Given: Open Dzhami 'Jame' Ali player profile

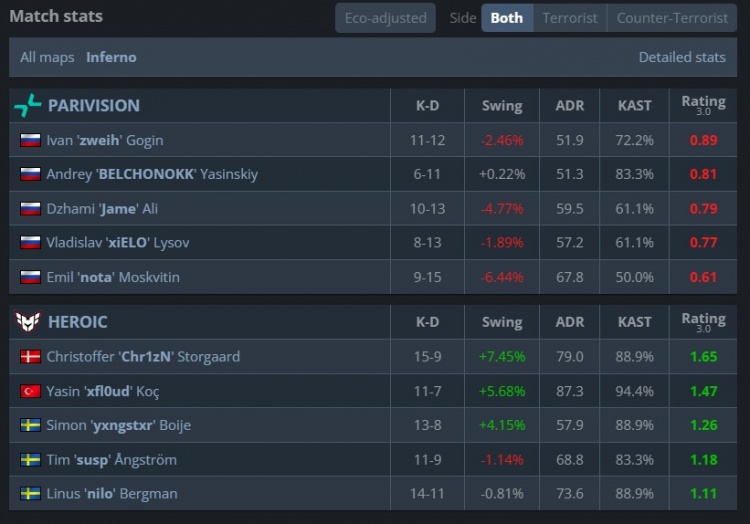Looking at the screenshot, I should pyautogui.click(x=102, y=209).
